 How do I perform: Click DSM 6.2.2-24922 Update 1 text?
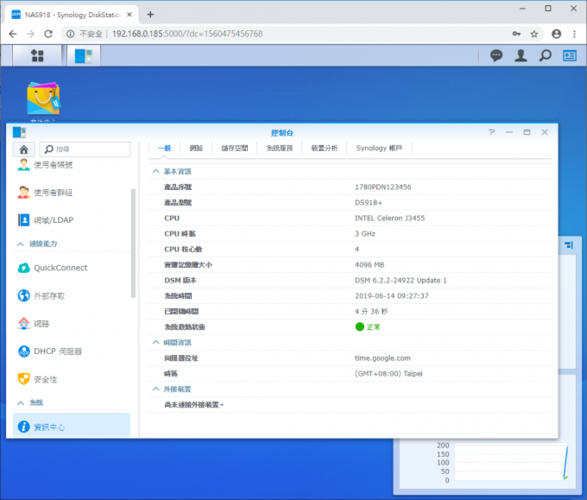click(400, 280)
